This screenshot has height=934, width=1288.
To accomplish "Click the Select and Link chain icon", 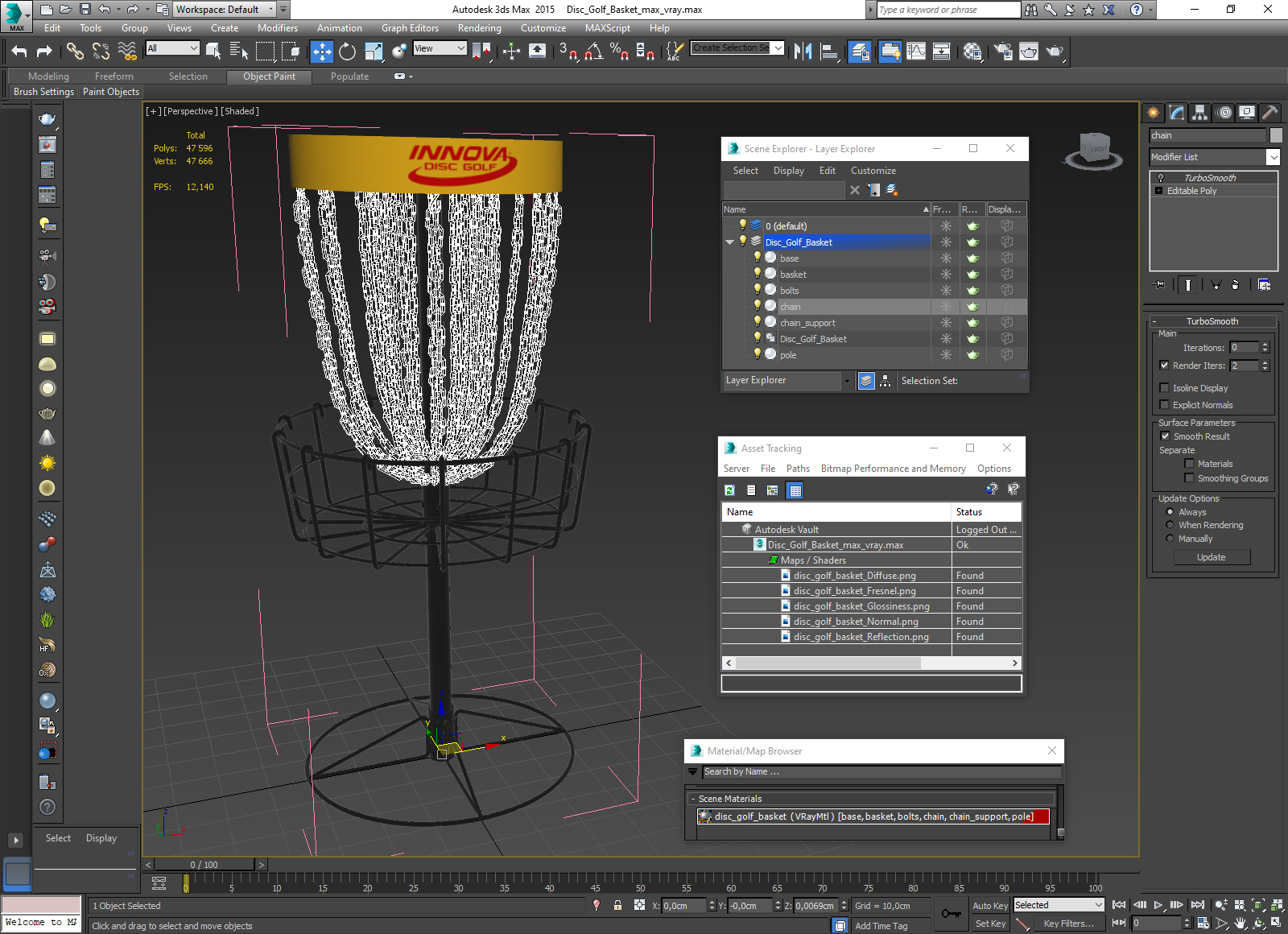I will 75,52.
